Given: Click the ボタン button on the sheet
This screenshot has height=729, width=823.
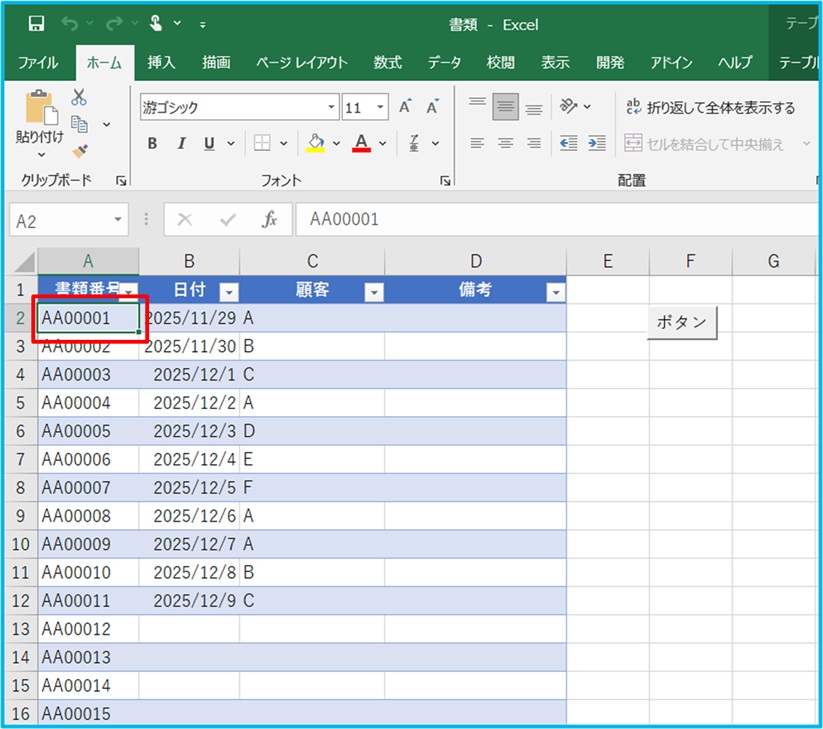Looking at the screenshot, I should 681,322.
